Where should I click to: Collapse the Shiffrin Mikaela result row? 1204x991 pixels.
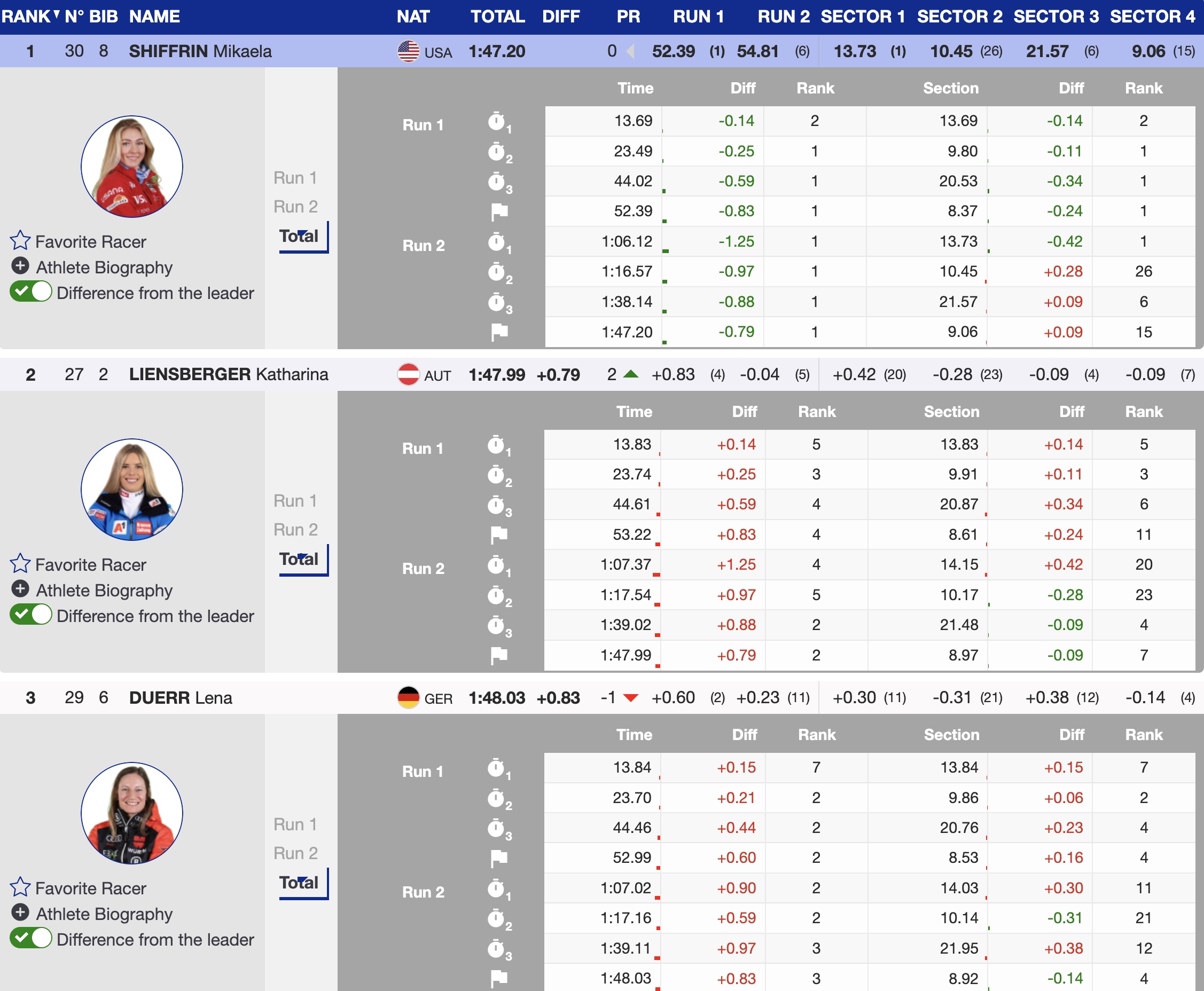tap(200, 51)
